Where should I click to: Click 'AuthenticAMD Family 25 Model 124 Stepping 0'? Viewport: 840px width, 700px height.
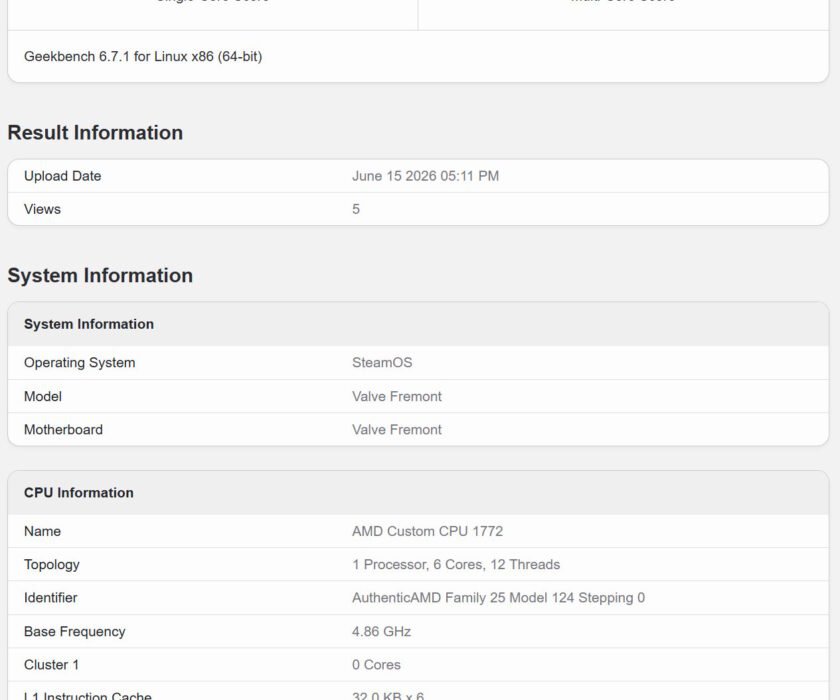click(499, 598)
